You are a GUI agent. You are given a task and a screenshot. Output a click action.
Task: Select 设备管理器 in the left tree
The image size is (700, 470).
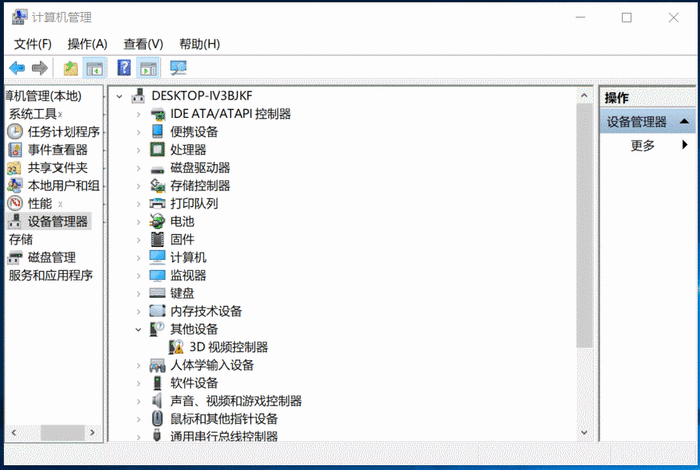(x=58, y=221)
